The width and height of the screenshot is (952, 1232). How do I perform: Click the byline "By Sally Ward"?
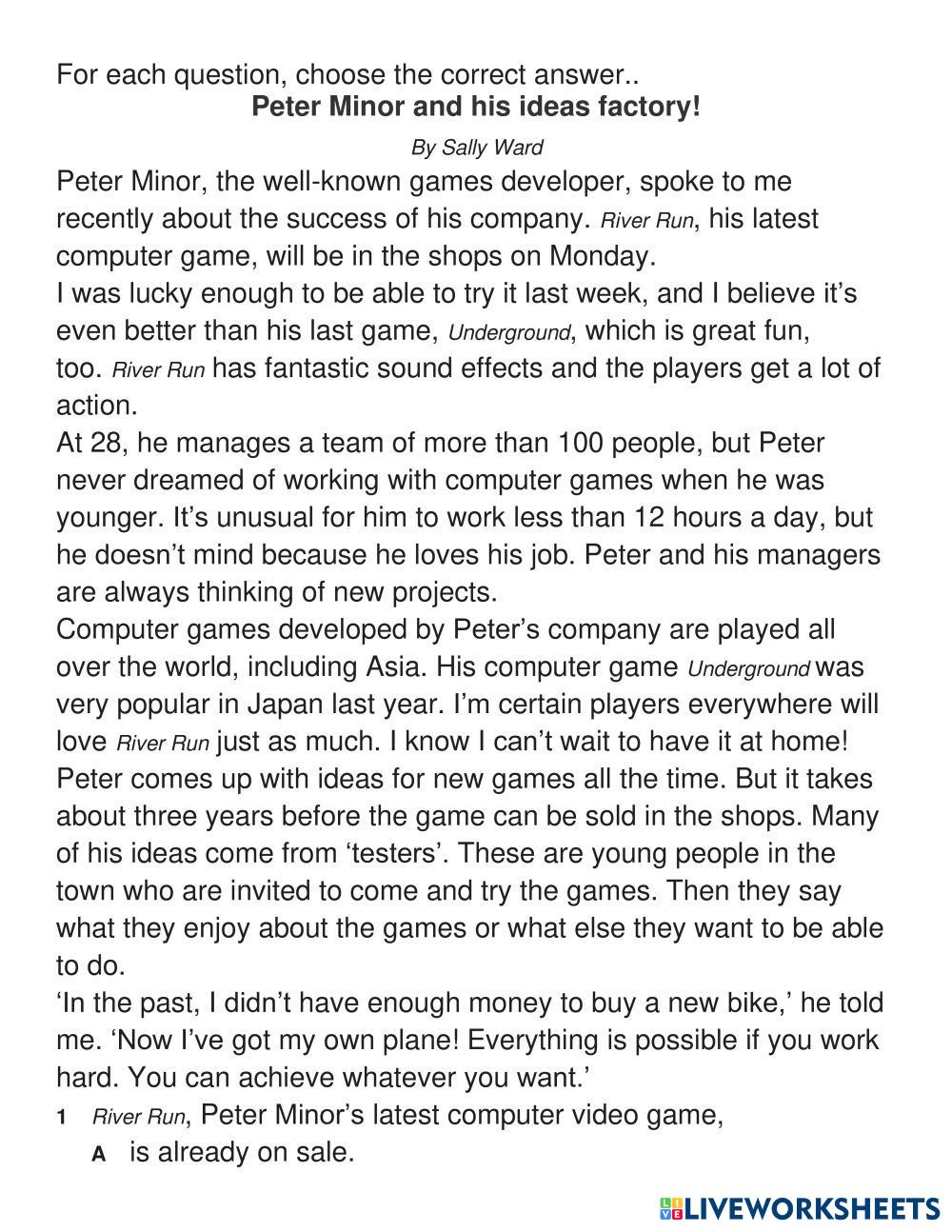476,148
